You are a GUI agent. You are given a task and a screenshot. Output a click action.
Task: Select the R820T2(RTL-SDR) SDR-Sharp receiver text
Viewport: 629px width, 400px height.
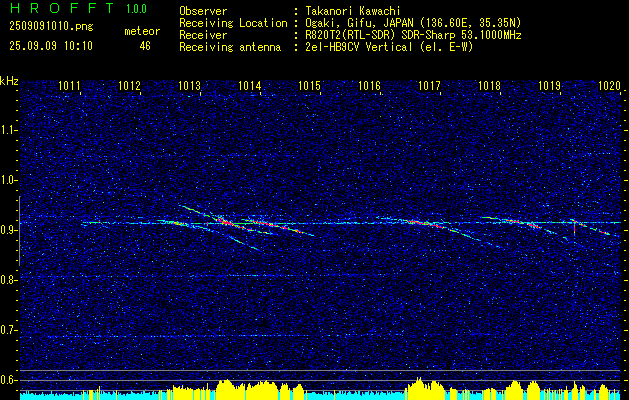pos(412,35)
